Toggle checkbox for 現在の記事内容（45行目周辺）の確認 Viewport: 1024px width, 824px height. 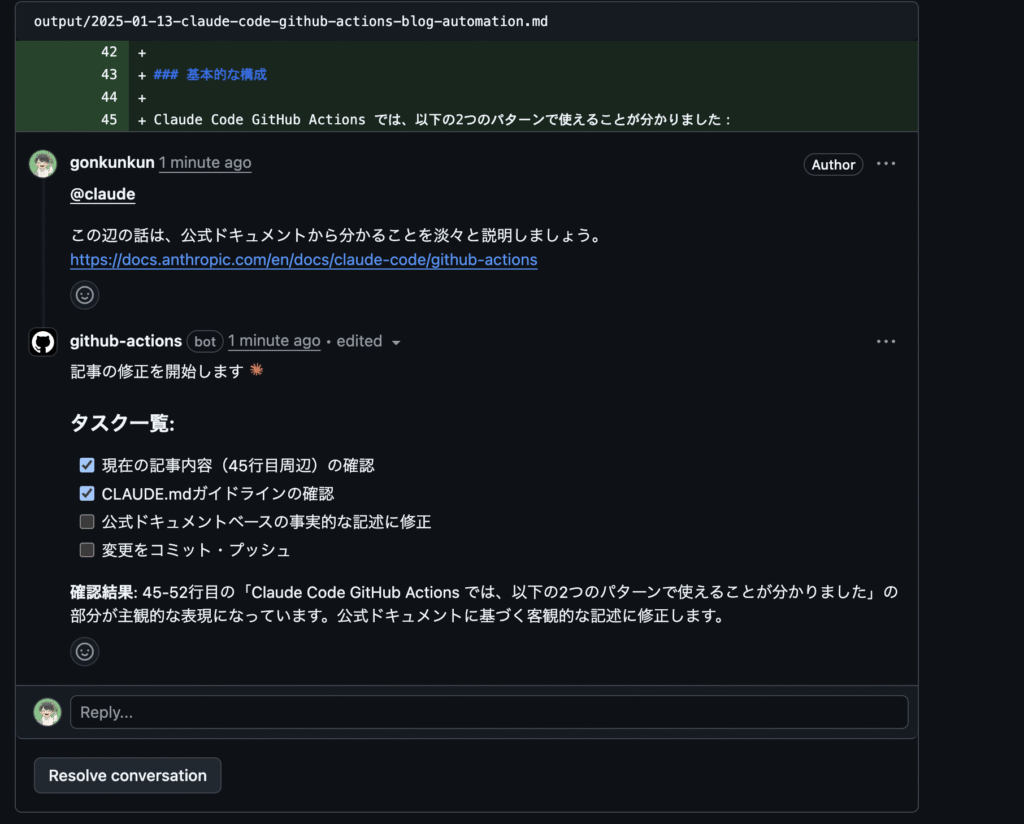coord(87,465)
